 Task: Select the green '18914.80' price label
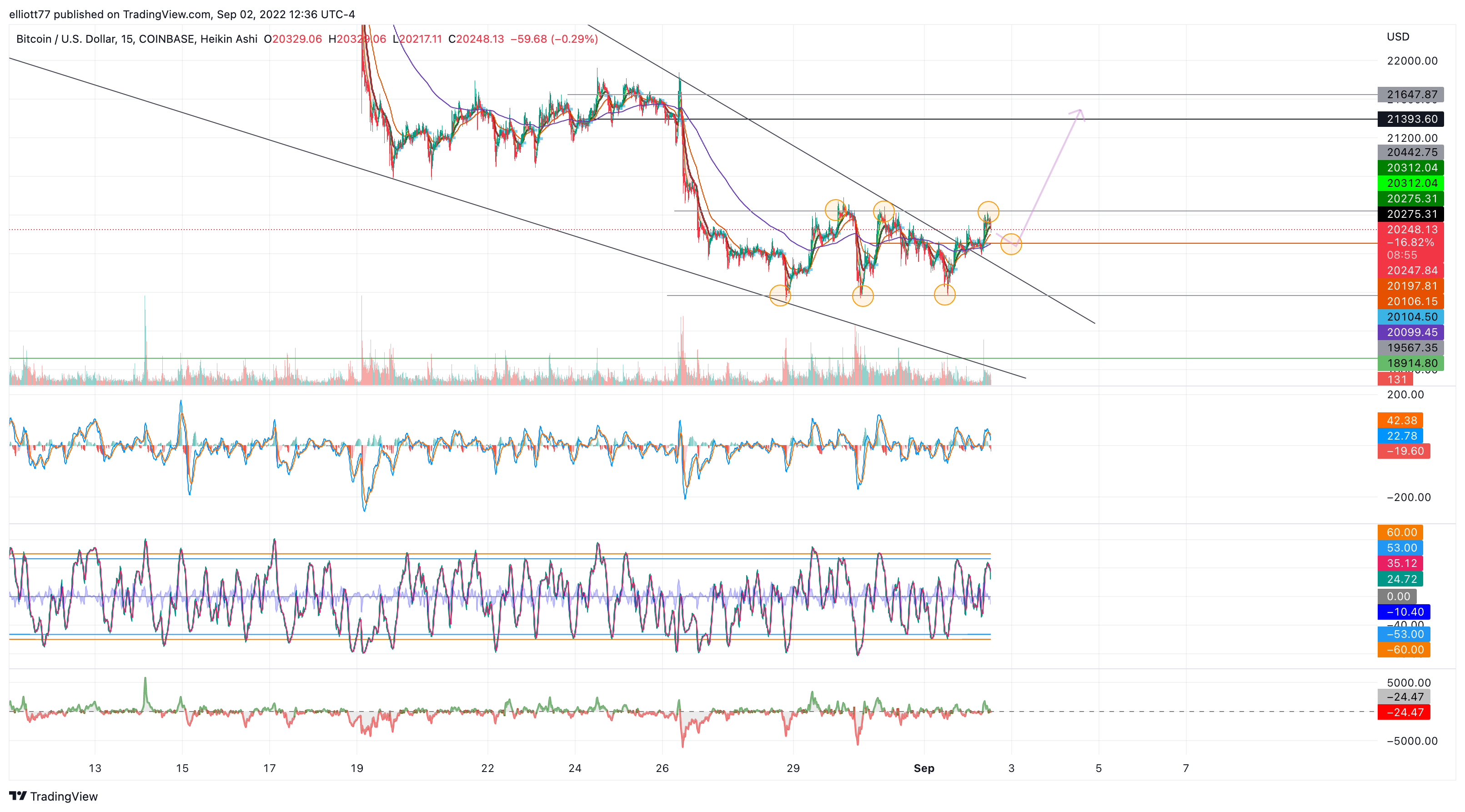pos(1410,363)
